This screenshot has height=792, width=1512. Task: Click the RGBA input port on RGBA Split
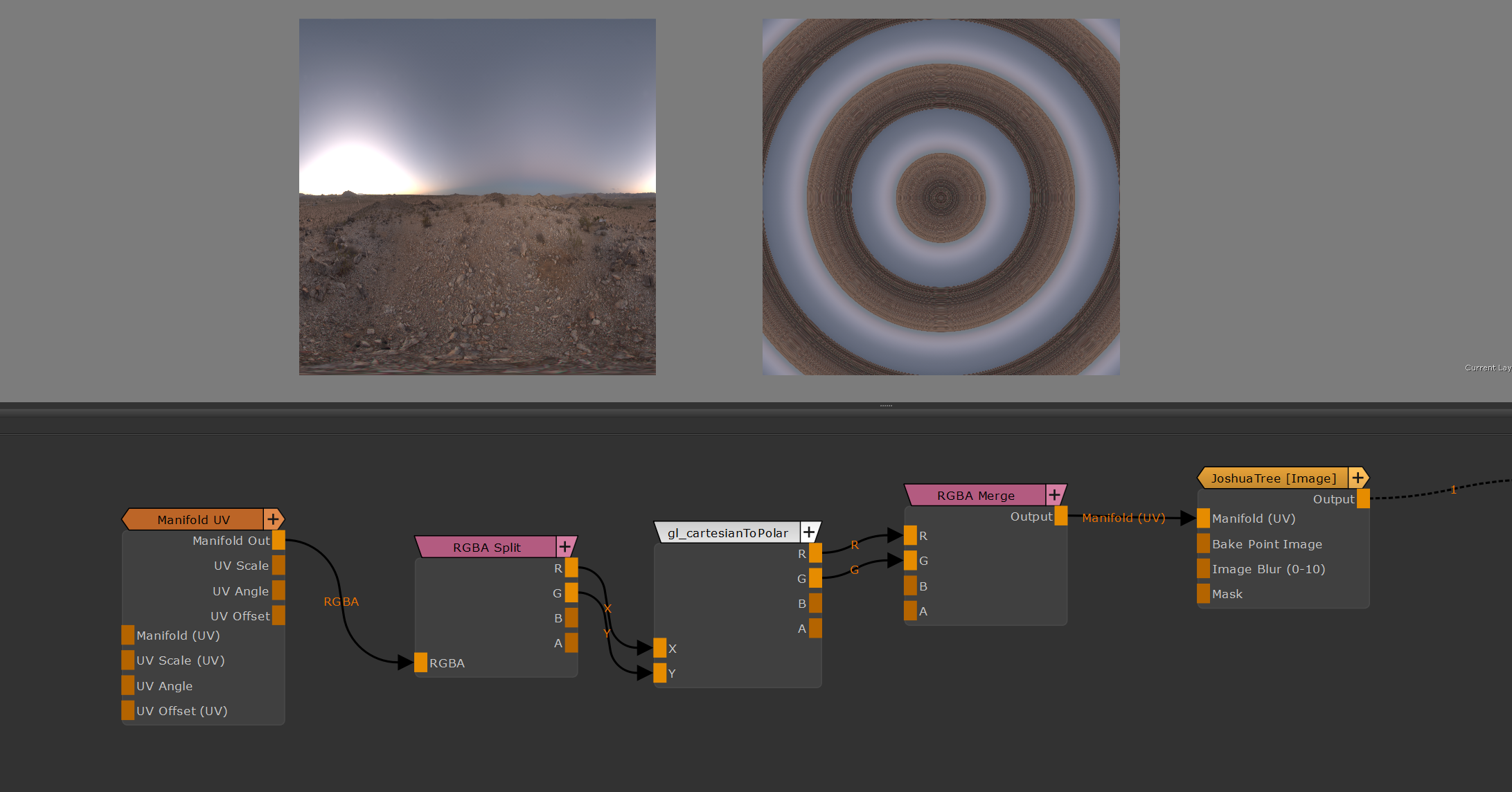point(421,663)
